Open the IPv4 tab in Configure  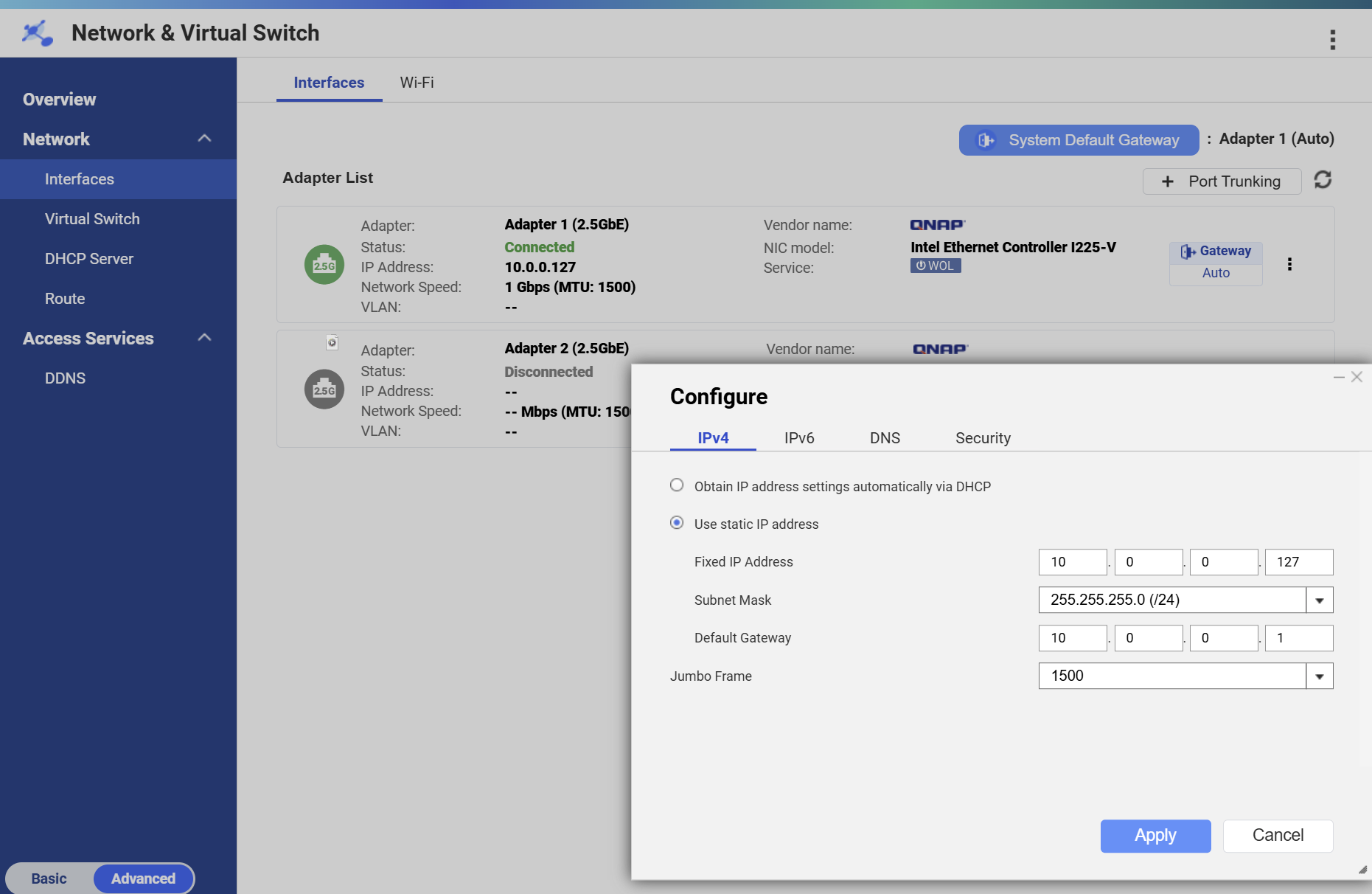click(713, 438)
